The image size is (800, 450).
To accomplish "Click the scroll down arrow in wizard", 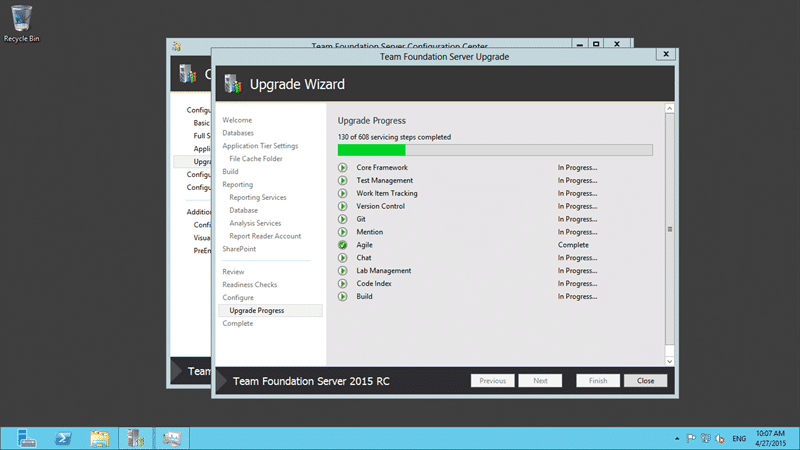I will (669, 361).
